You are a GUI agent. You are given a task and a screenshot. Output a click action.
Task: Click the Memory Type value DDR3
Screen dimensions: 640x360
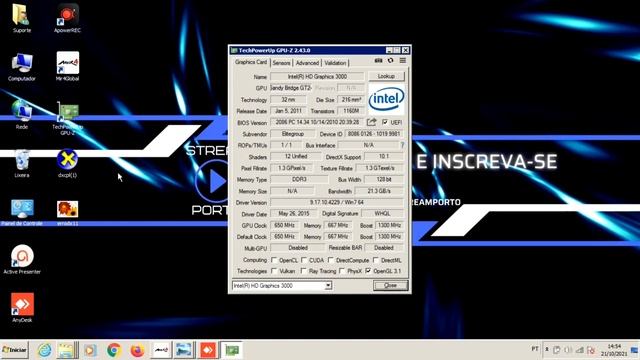pyautogui.click(x=299, y=180)
